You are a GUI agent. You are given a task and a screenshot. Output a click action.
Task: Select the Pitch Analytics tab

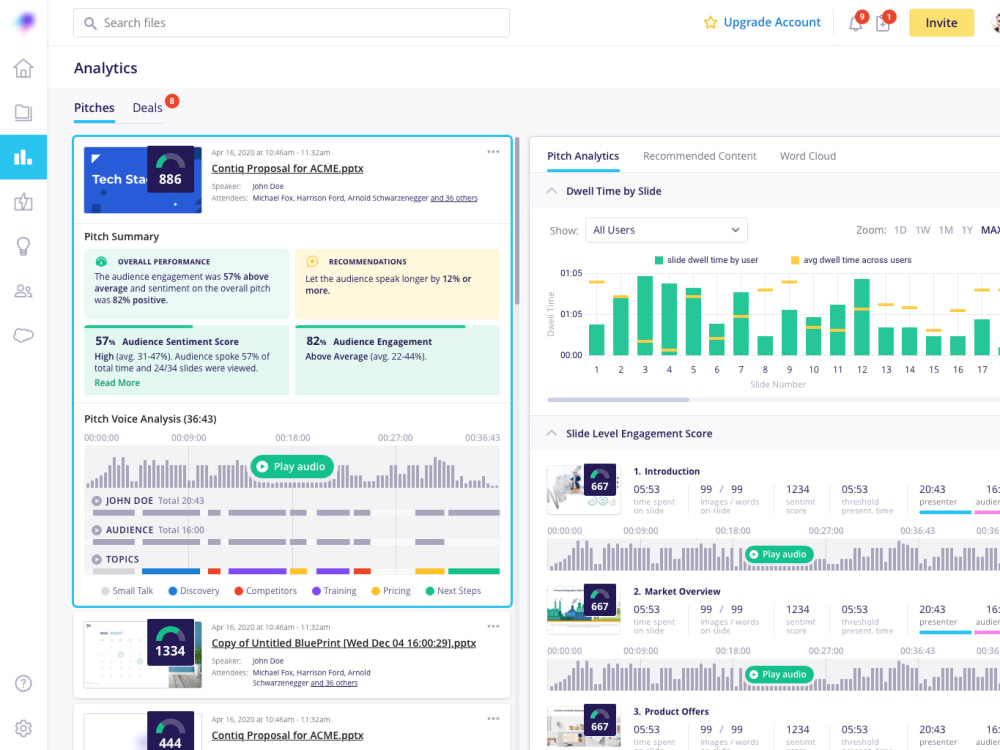(x=583, y=156)
